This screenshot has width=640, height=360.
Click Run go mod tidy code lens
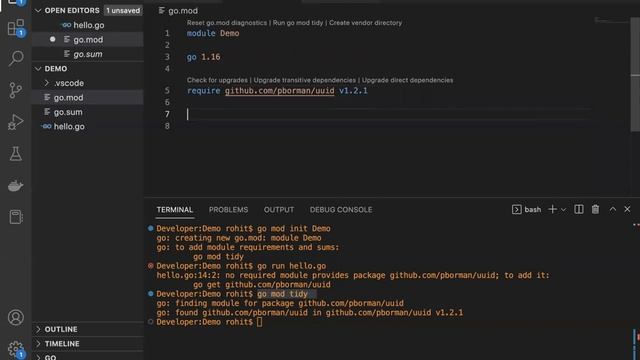(298, 23)
